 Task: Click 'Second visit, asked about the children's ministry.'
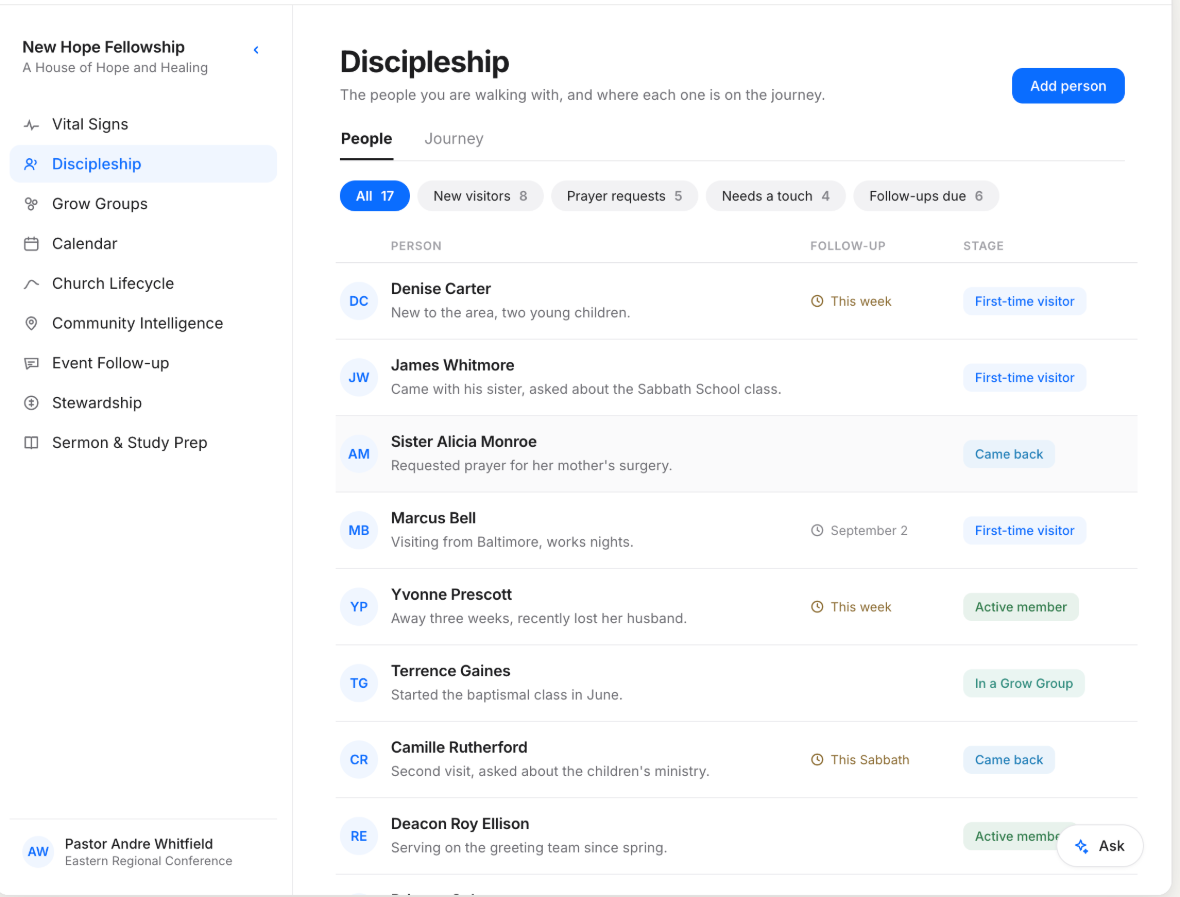tap(550, 771)
